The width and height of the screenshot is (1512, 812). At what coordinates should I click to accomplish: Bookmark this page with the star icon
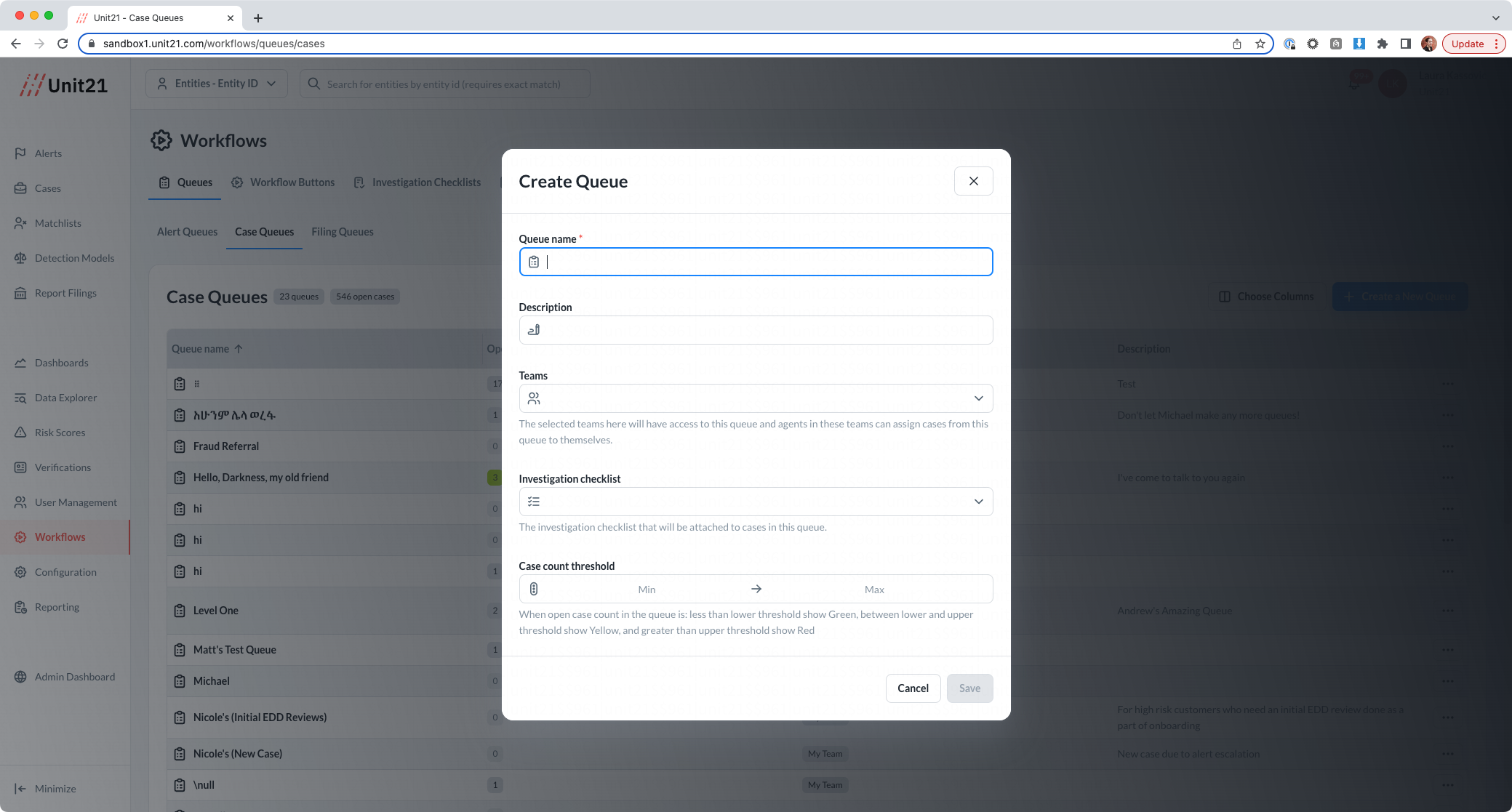[x=1260, y=44]
